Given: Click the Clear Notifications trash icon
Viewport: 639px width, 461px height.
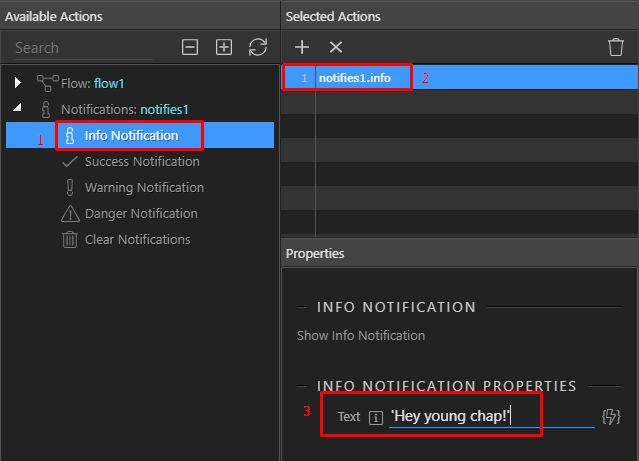Looking at the screenshot, I should 70,240.
